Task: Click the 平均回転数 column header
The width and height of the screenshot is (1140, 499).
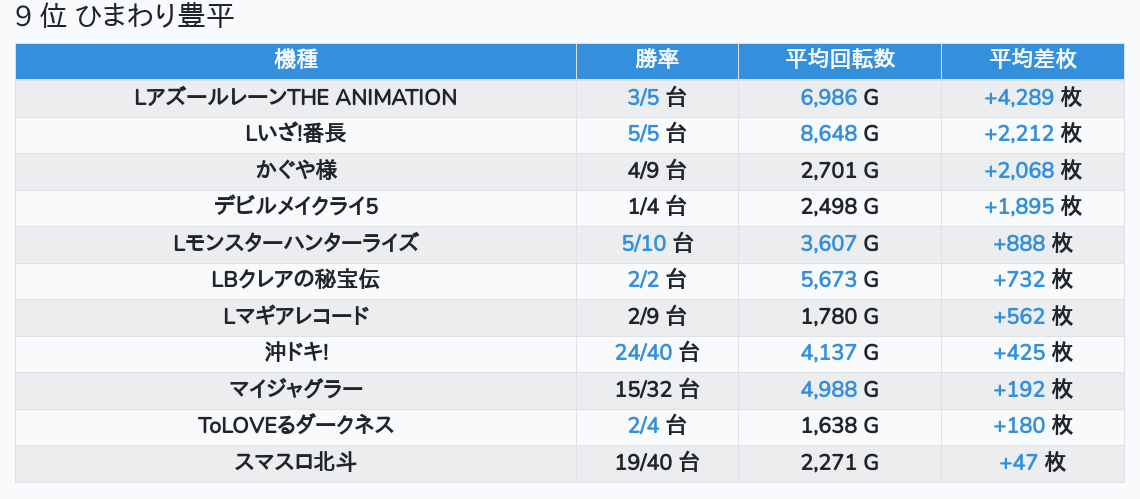Action: click(x=839, y=60)
